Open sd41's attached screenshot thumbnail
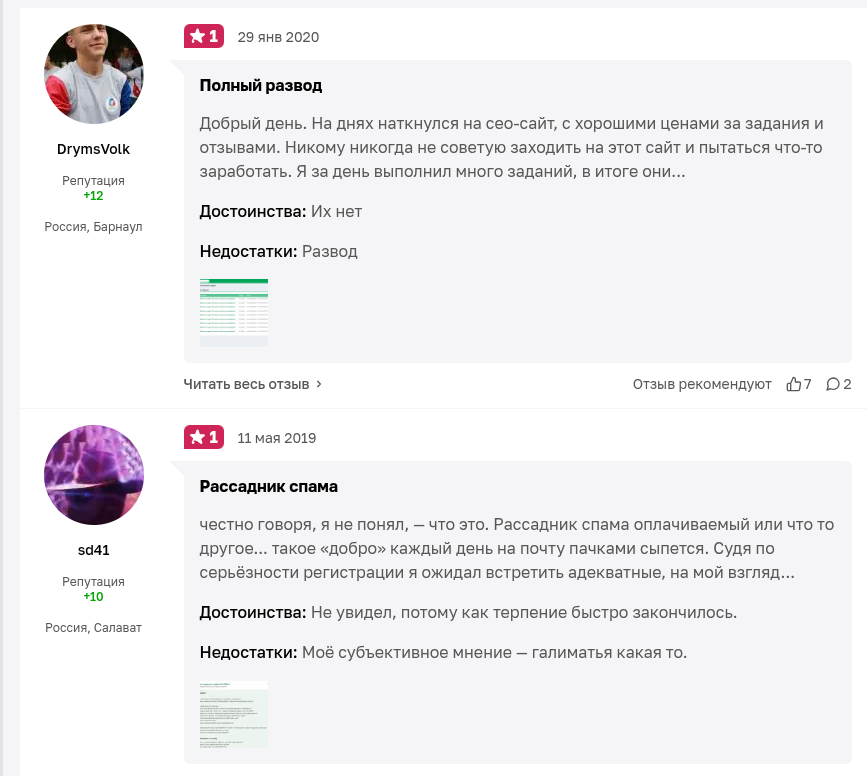Viewport: 867px width, 776px height. 234,714
